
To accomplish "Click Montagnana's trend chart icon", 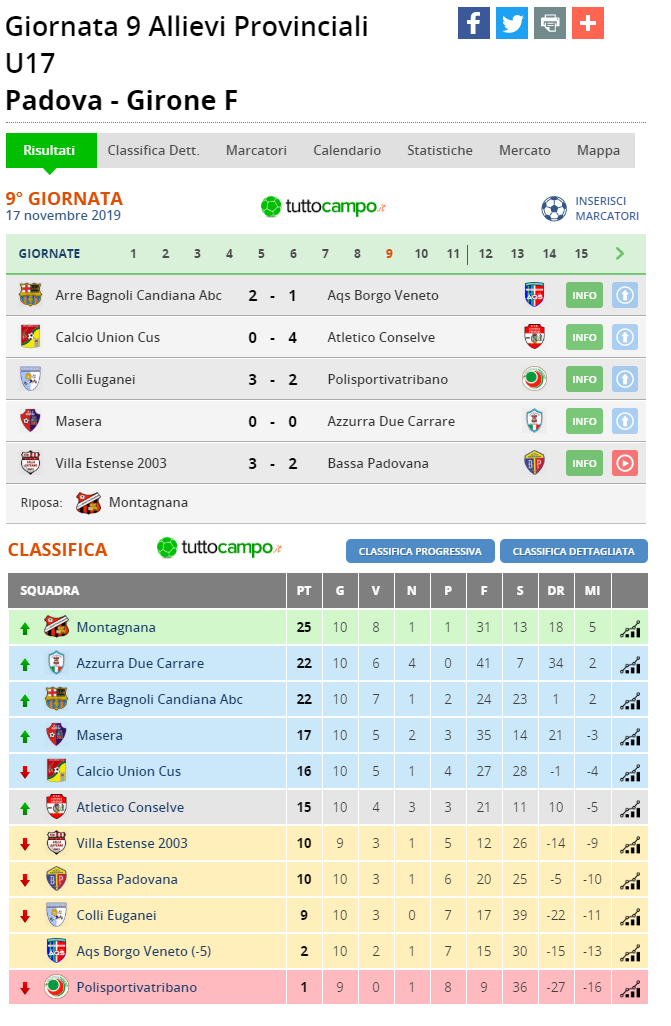I will [630, 628].
